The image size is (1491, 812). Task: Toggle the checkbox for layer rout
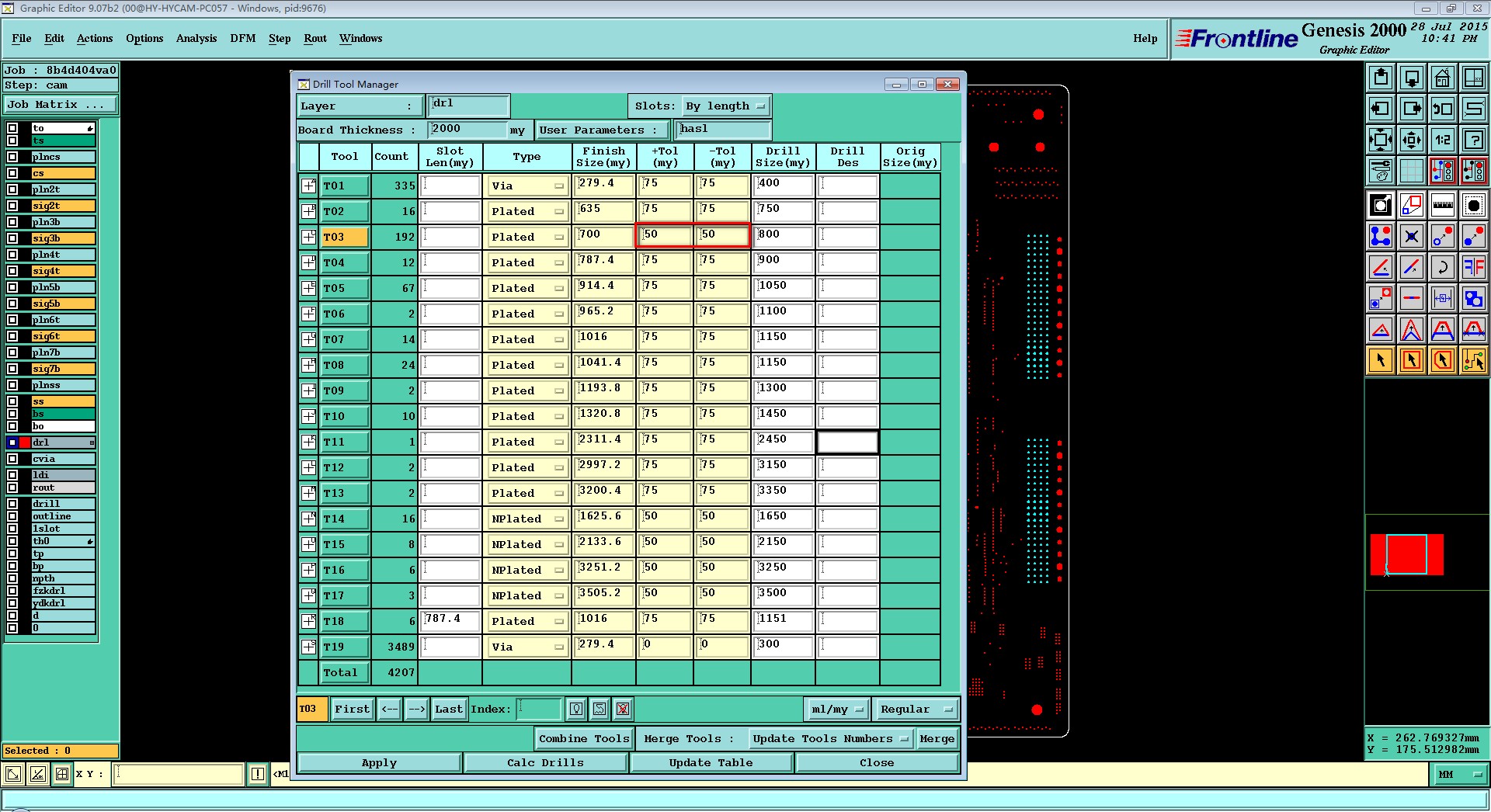coord(12,488)
